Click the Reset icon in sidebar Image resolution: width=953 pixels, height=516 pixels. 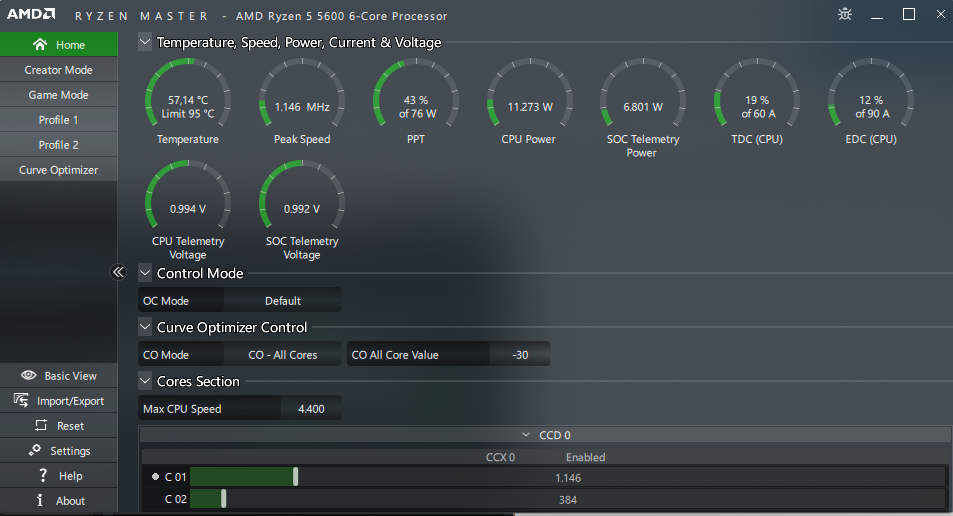pyautogui.click(x=41, y=425)
